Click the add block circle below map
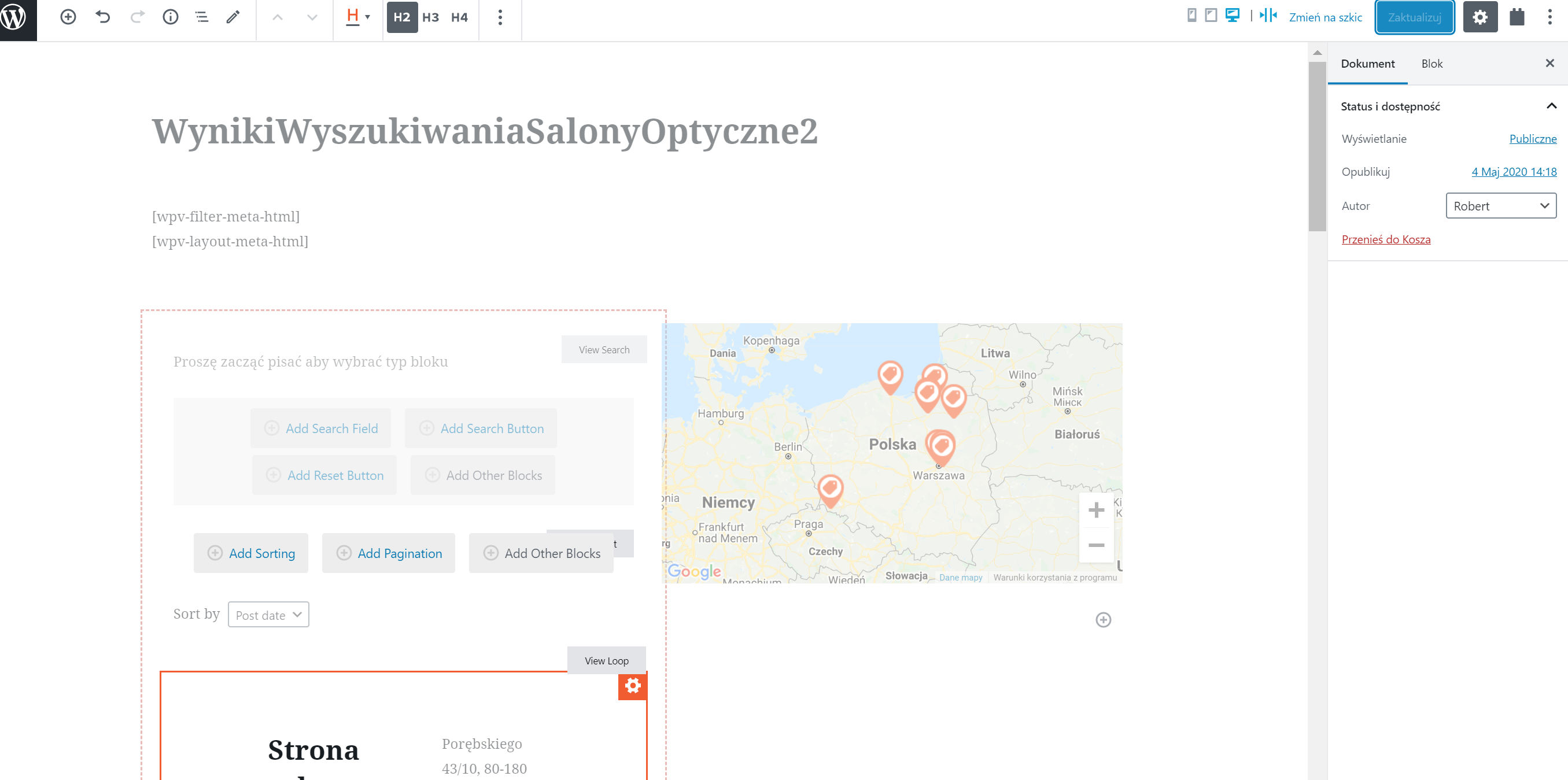The image size is (1568, 780). 1103,620
